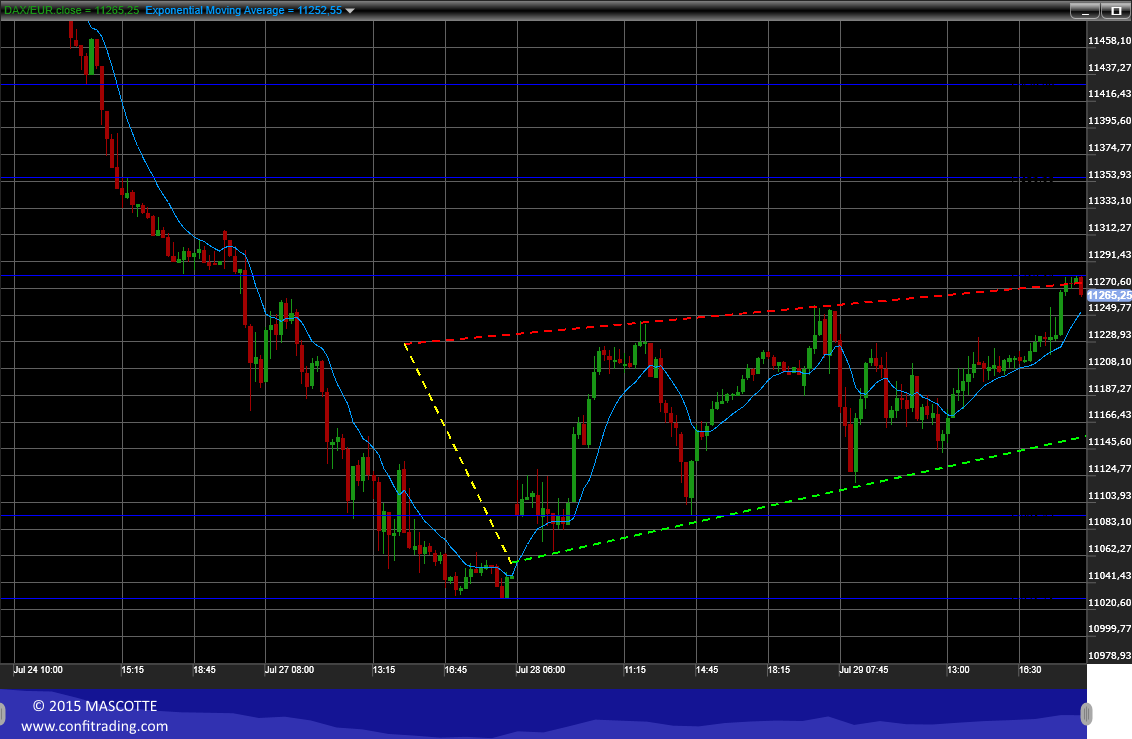Click the 11041,43 price axis label

[1109, 575]
